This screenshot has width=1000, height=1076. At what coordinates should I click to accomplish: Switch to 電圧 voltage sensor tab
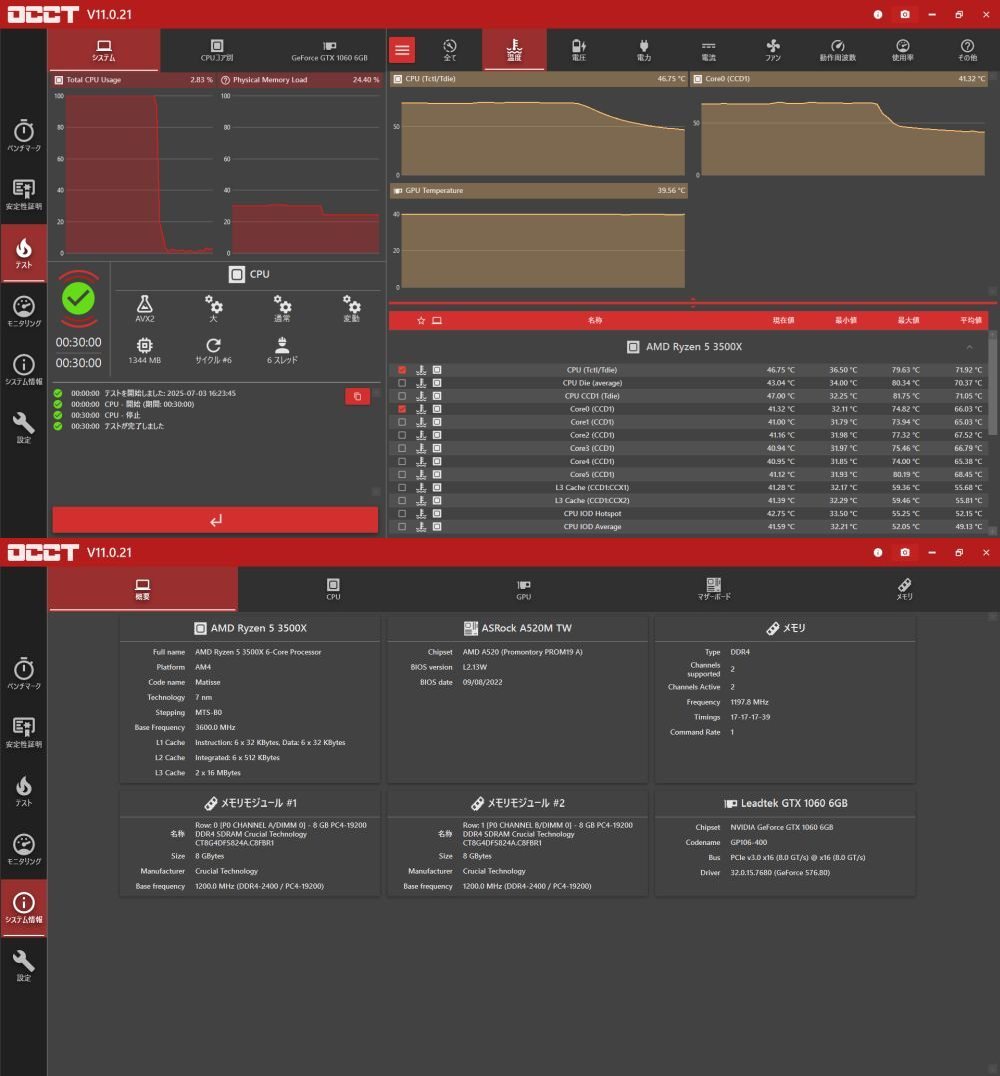(579, 50)
